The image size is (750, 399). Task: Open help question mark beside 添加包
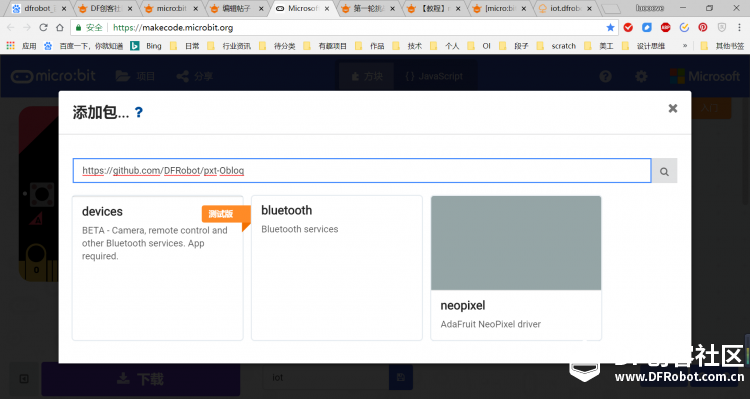tap(138, 112)
